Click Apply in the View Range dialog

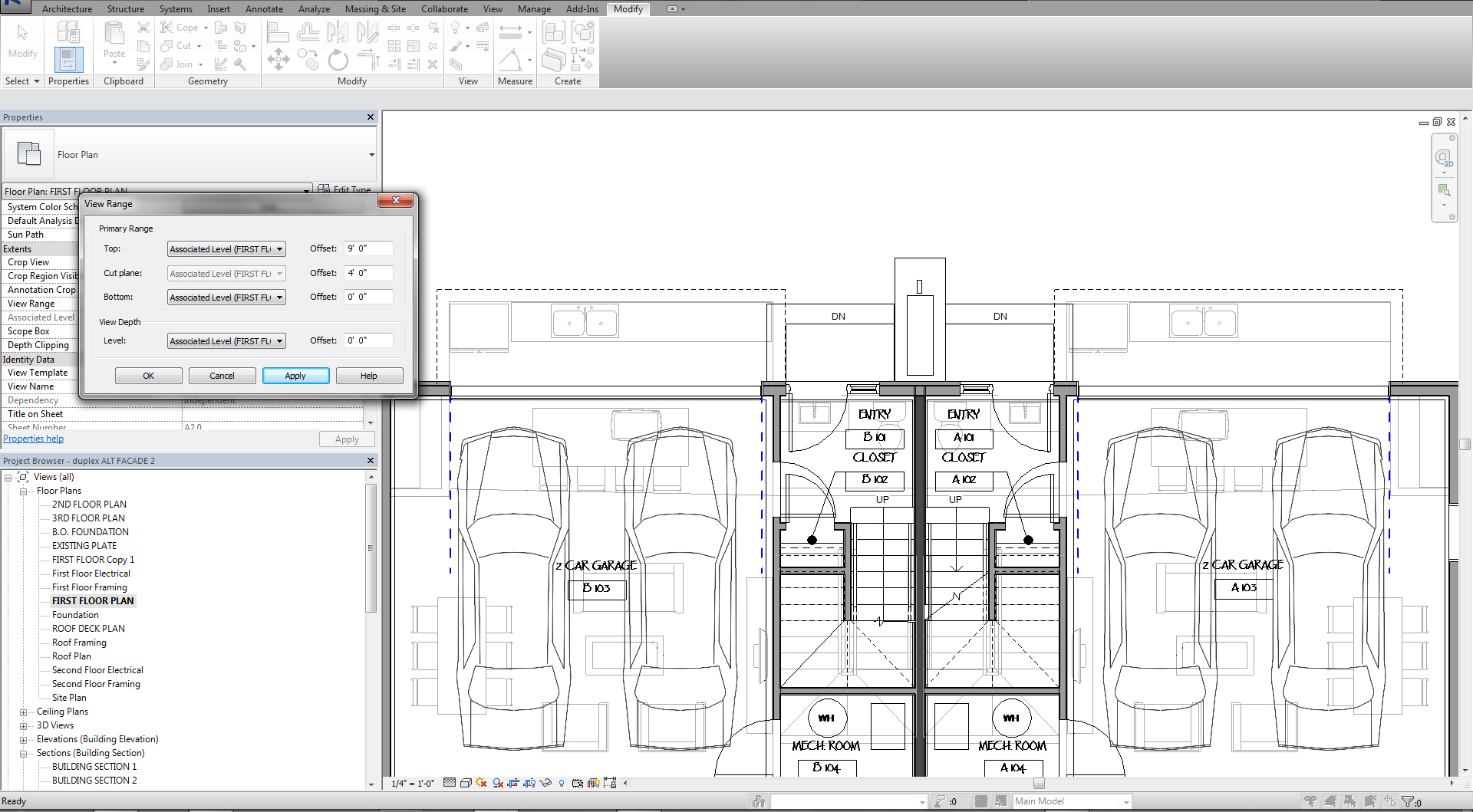296,375
